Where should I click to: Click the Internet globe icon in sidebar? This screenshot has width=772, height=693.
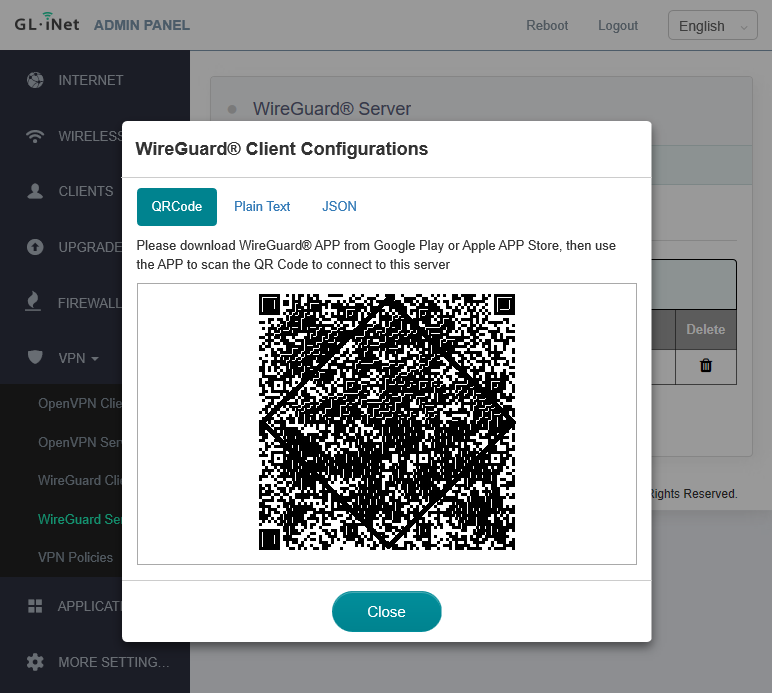[x=35, y=80]
